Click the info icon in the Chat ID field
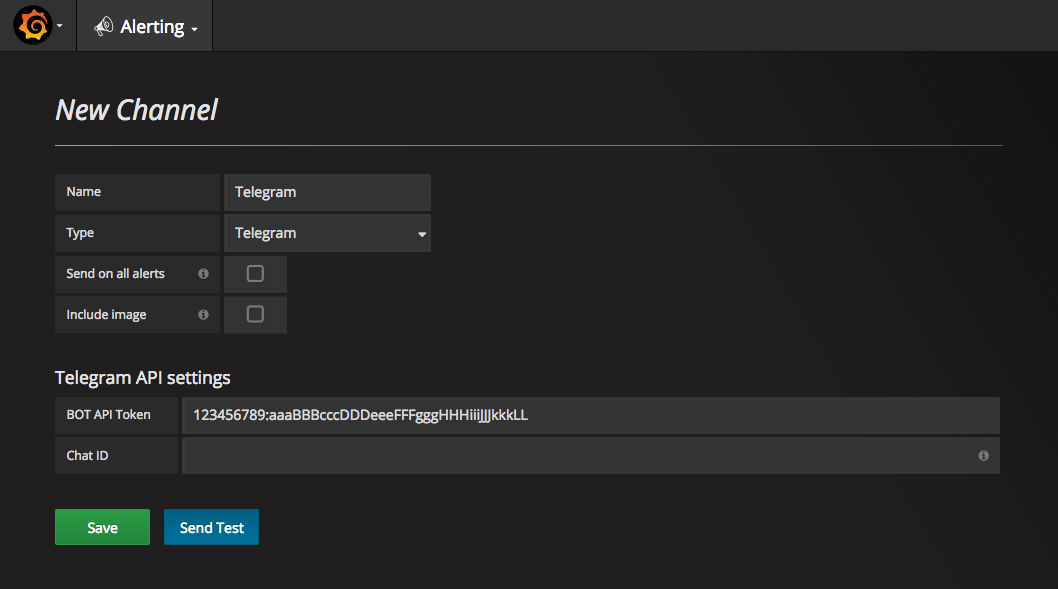 coord(983,455)
